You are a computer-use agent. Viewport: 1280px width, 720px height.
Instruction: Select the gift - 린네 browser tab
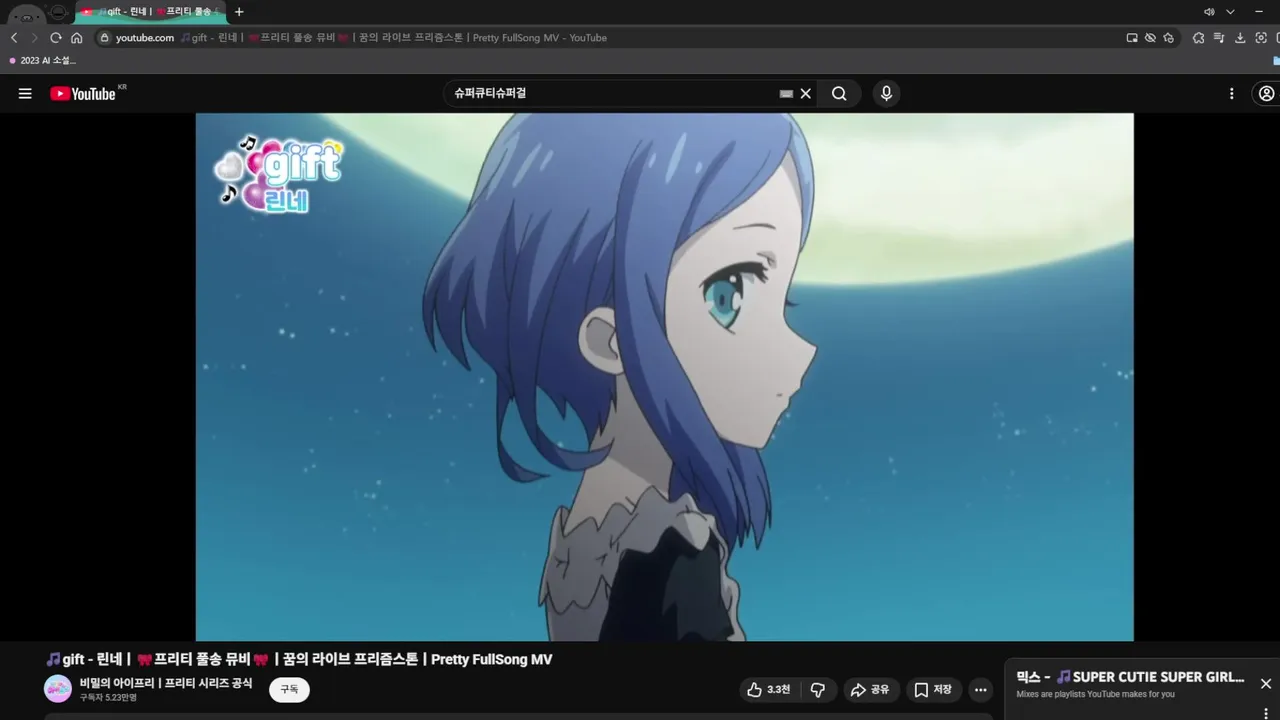pyautogui.click(x=151, y=12)
